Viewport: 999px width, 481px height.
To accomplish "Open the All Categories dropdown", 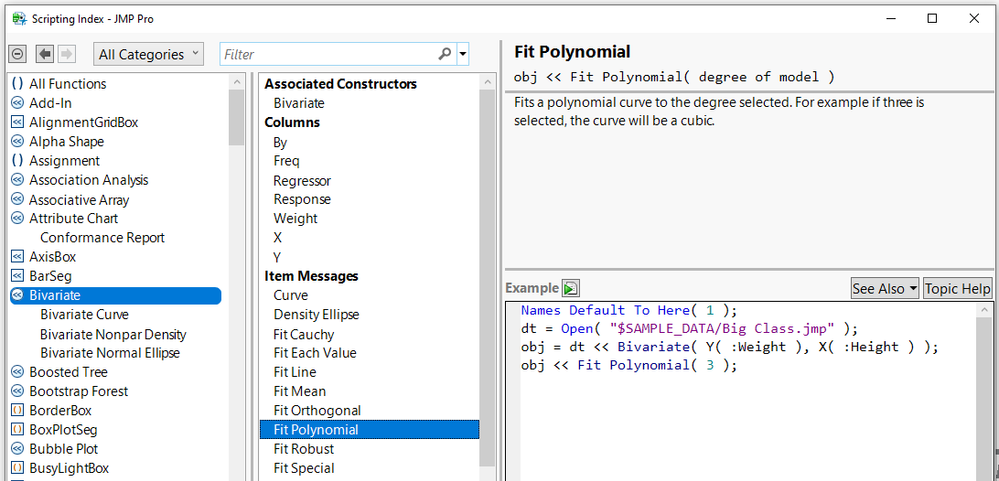I will [148, 54].
